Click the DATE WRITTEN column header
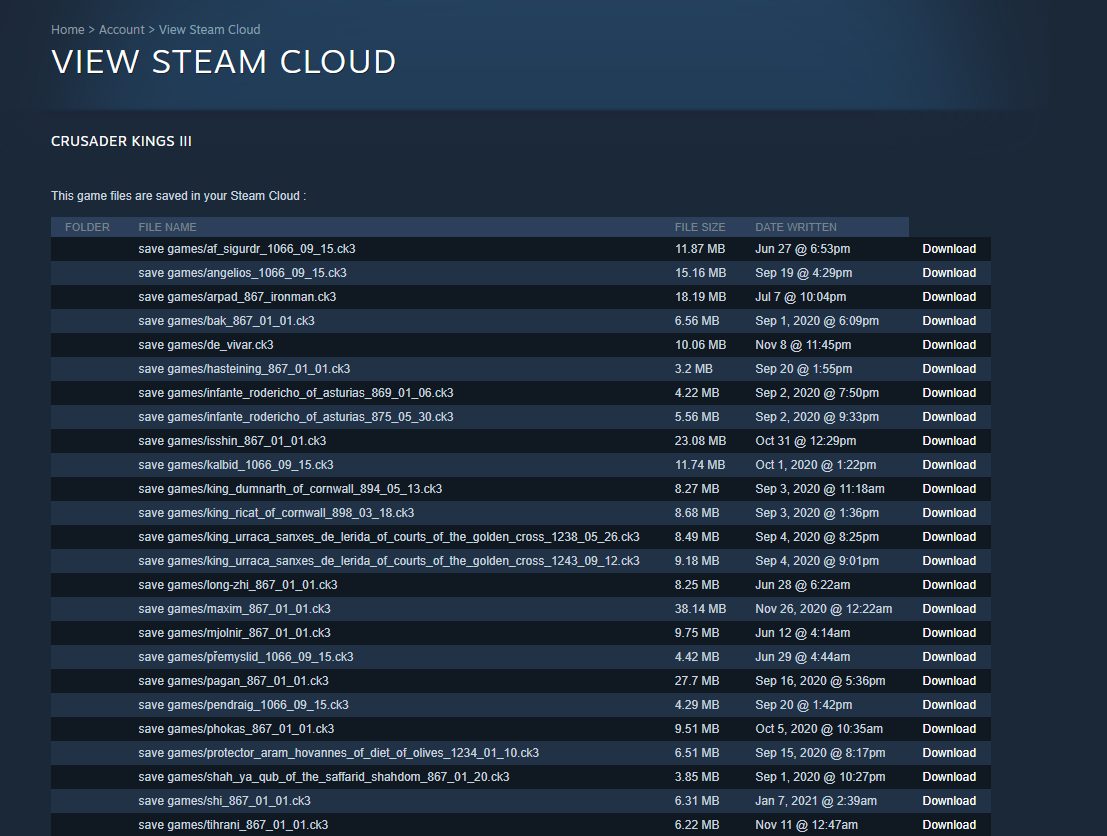 [796, 227]
